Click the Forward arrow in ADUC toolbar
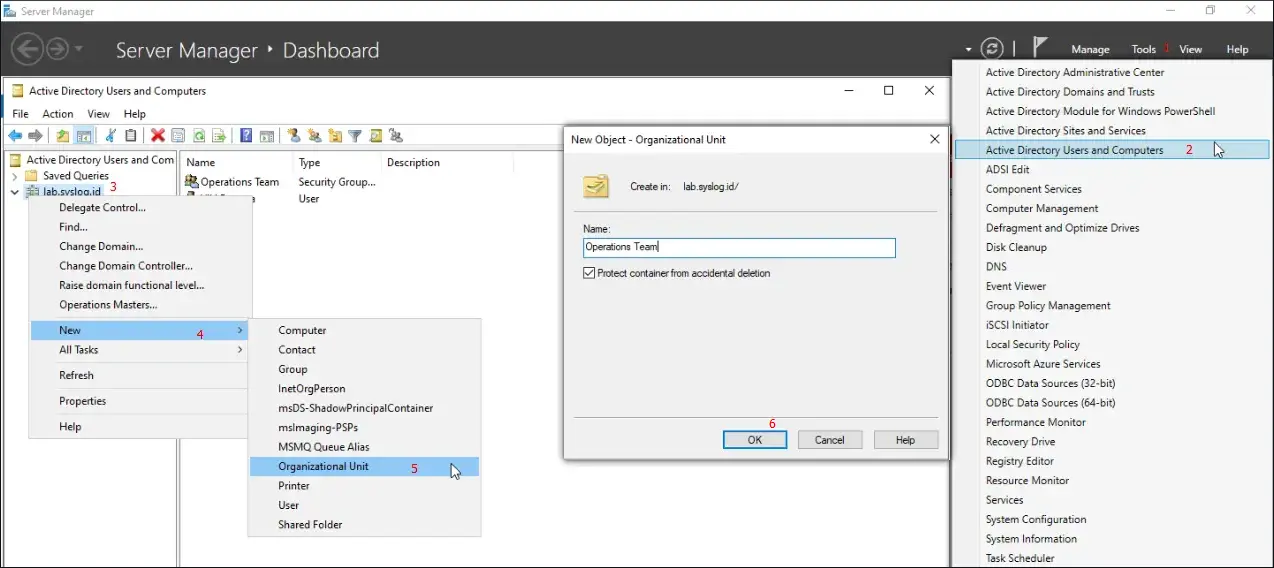The image size is (1274, 568). [x=35, y=136]
